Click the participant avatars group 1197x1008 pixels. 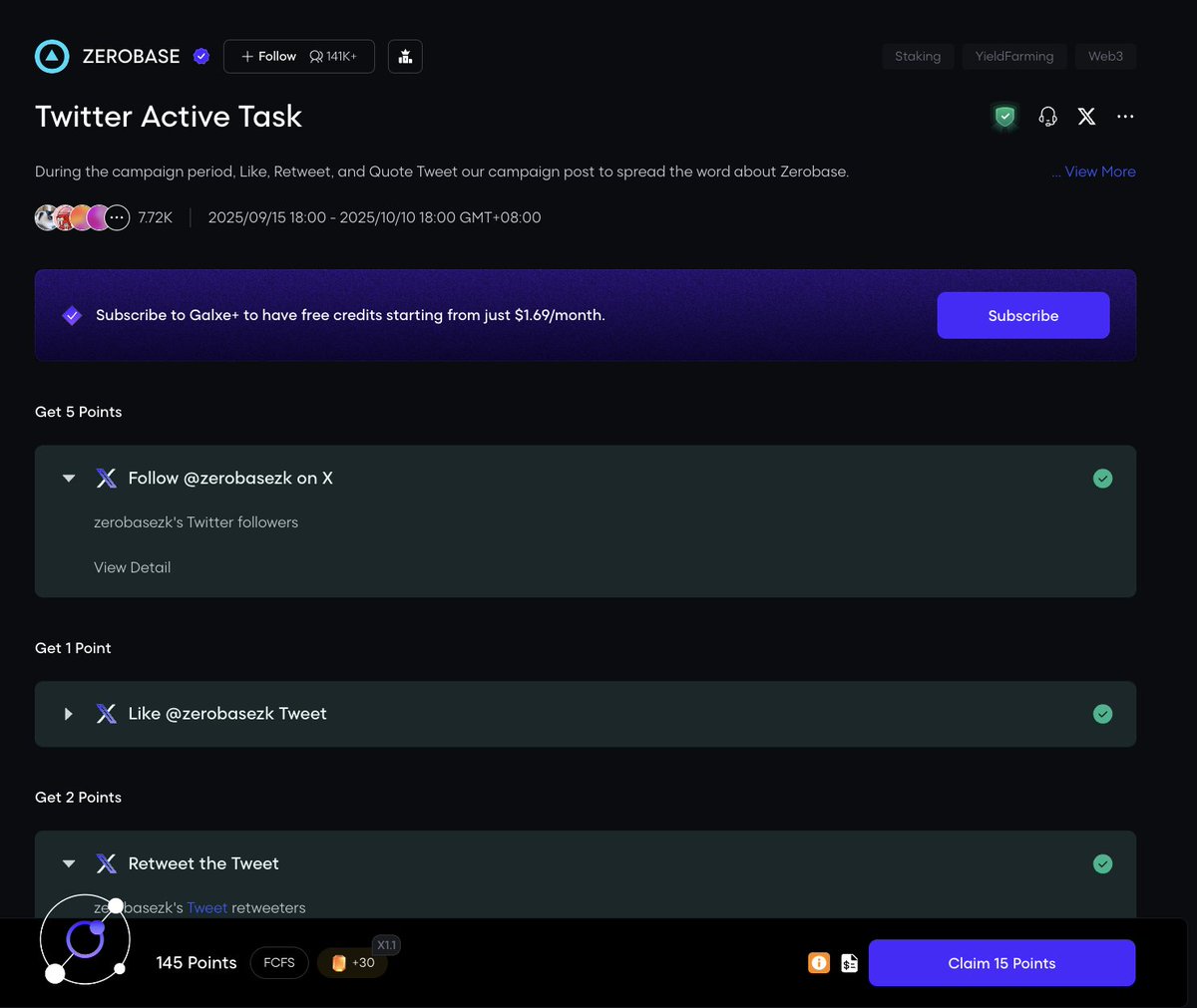82,217
